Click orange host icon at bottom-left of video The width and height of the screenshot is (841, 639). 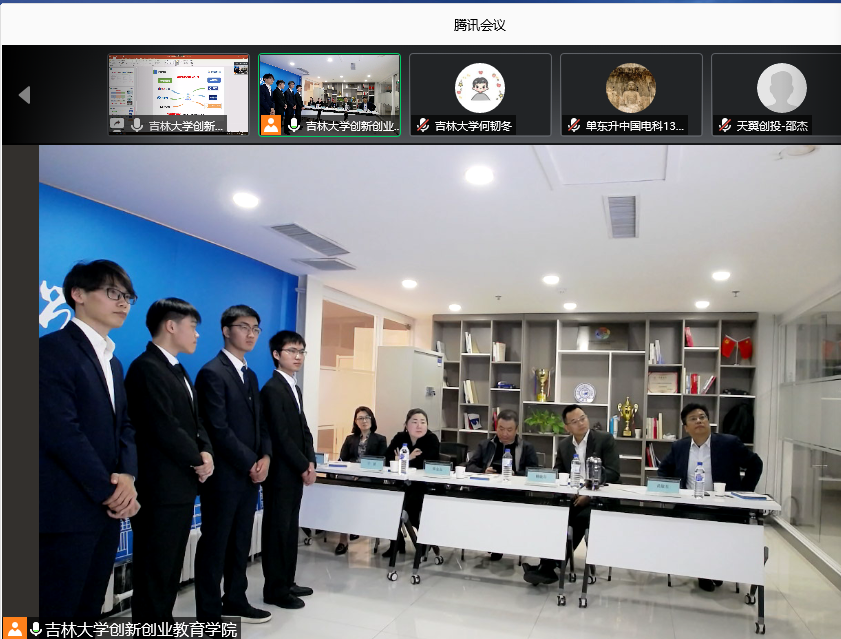point(15,629)
